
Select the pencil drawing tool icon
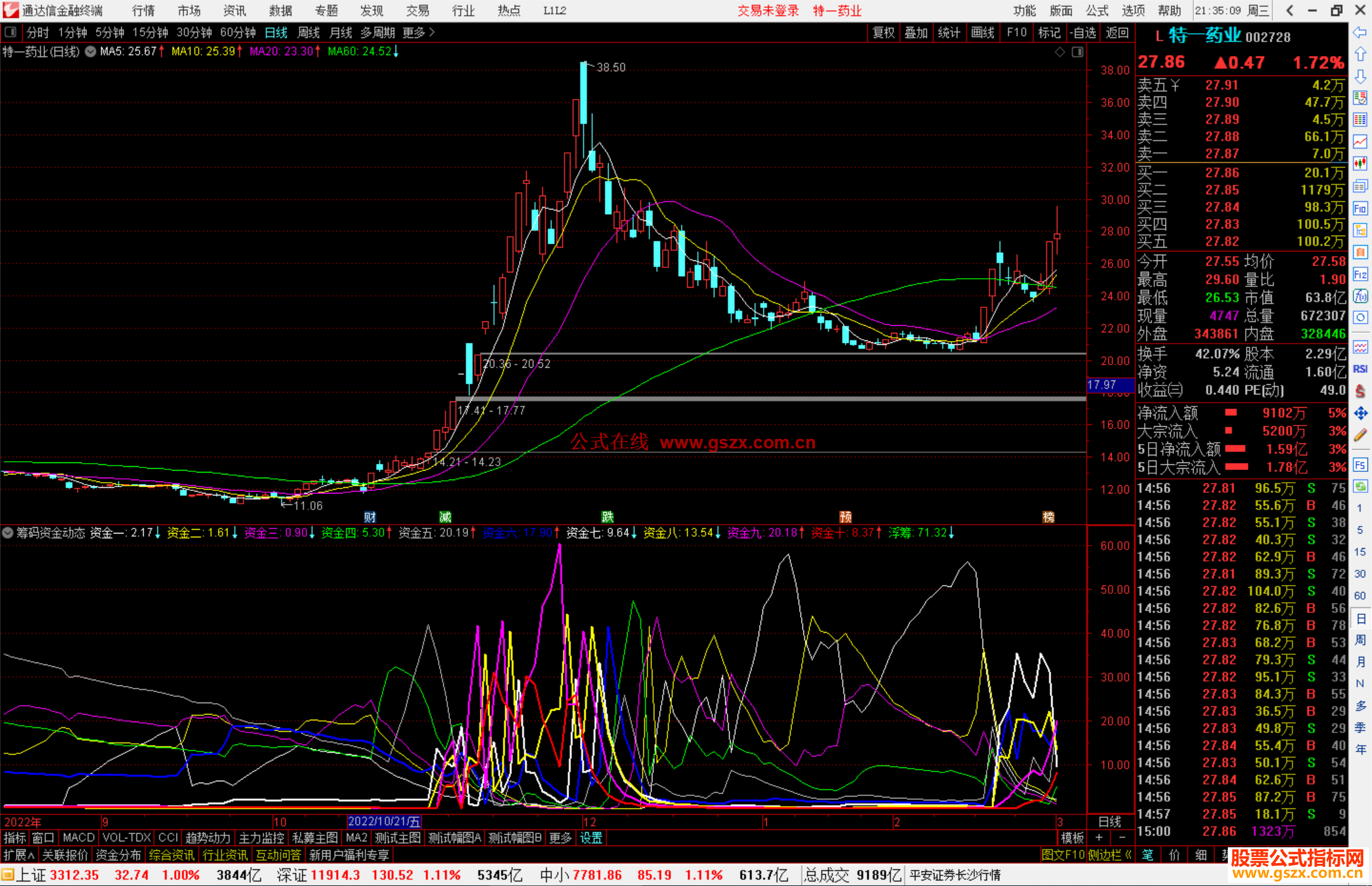click(1360, 435)
